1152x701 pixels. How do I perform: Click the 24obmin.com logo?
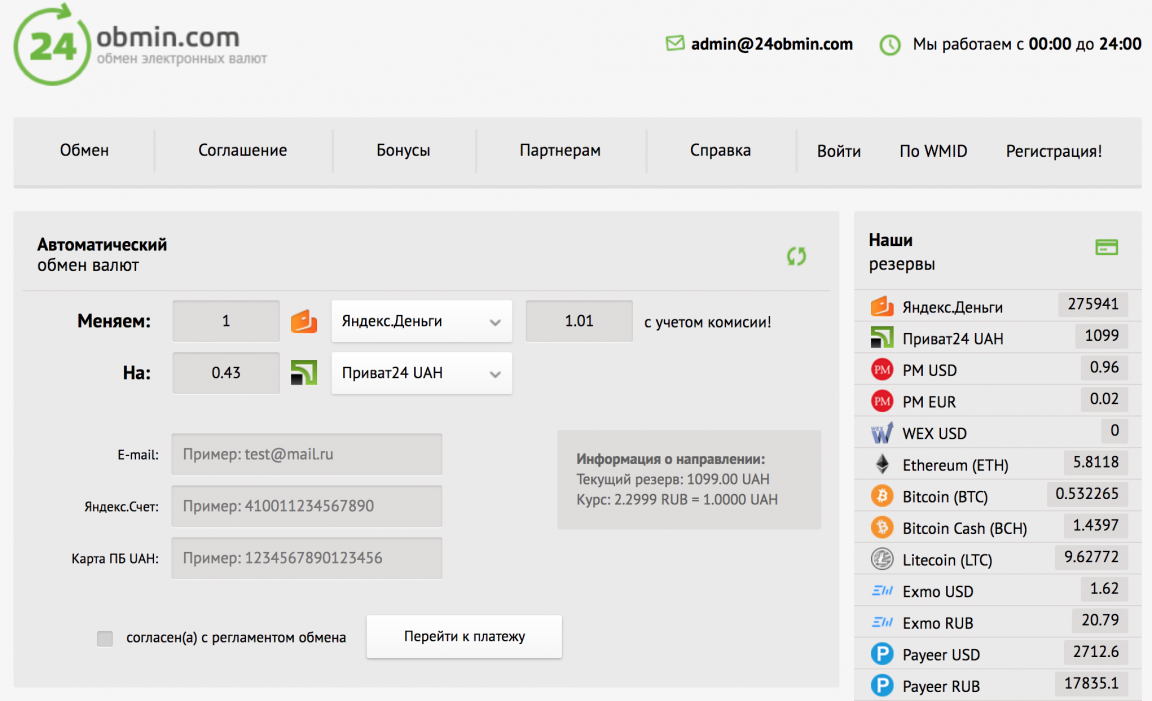140,45
